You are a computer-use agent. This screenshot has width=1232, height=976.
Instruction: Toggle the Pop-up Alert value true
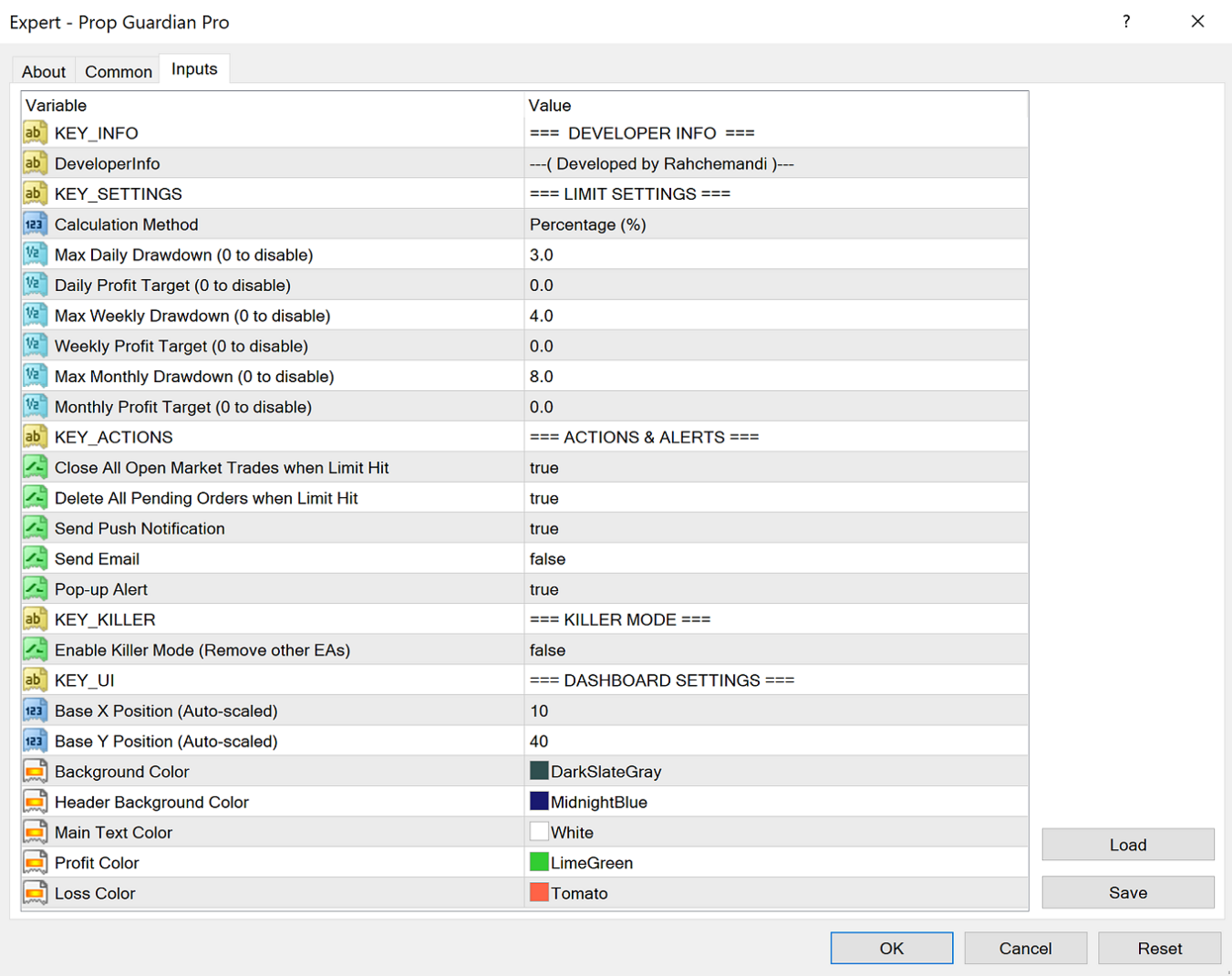[x=776, y=589]
